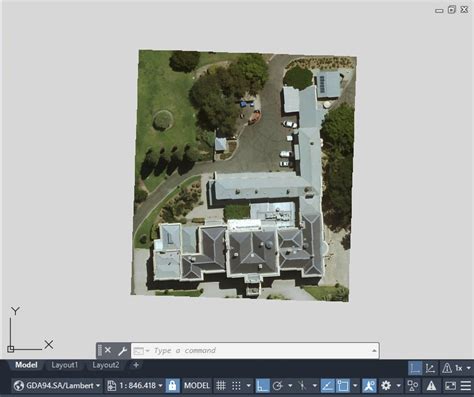Switch to the Model tab

point(26,365)
